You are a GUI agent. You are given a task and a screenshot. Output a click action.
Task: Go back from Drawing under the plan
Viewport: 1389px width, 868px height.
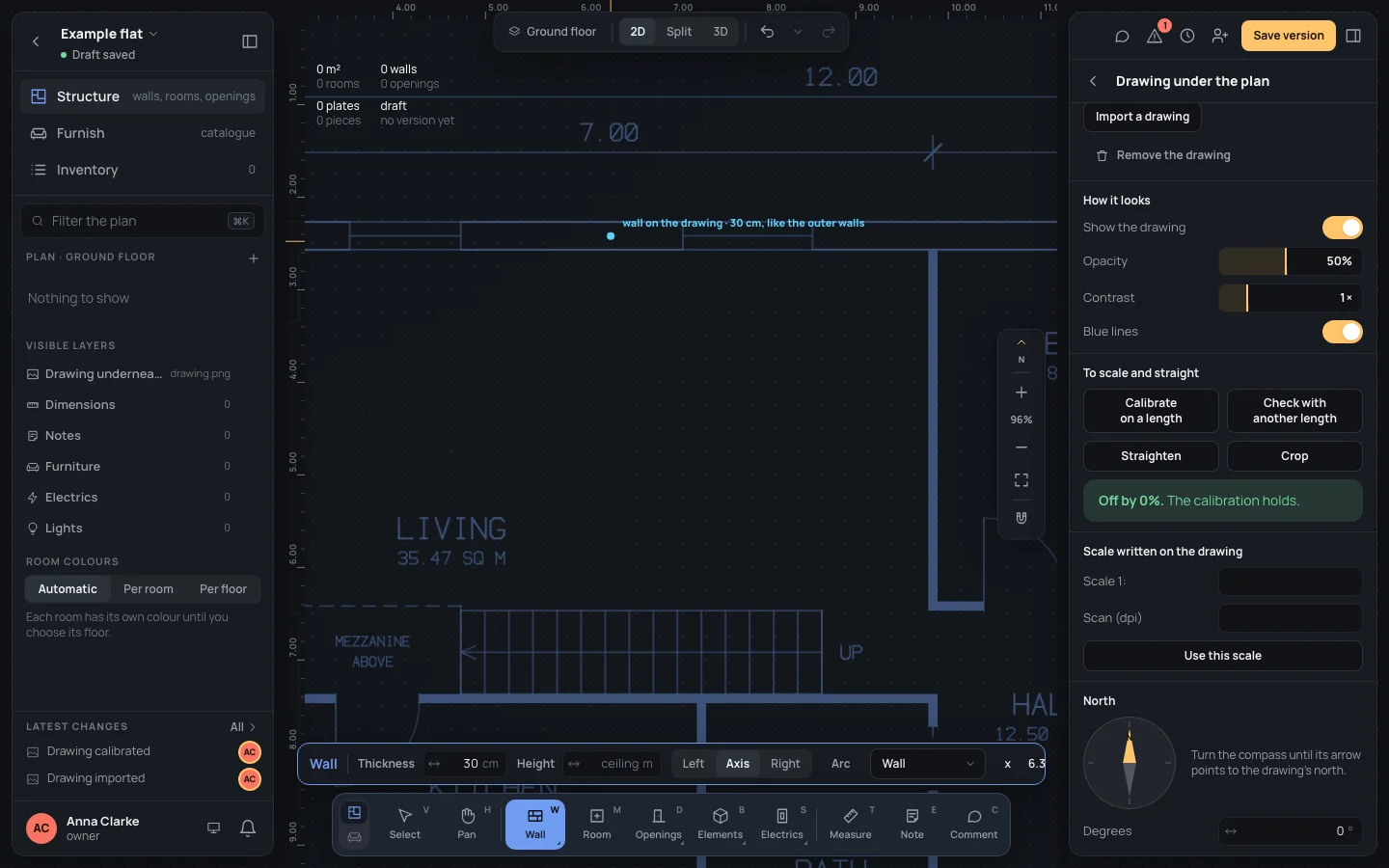coord(1093,81)
